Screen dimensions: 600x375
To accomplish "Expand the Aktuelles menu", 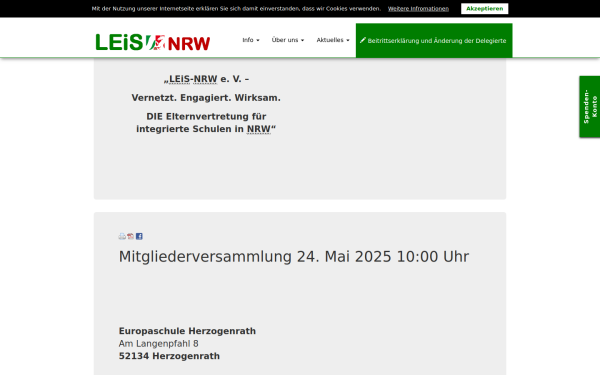I will pyautogui.click(x=333, y=40).
